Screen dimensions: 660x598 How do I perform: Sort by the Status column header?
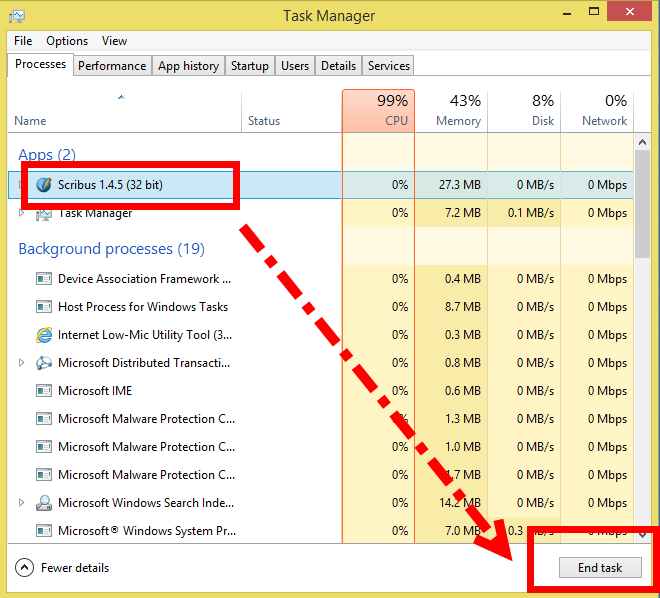(x=292, y=112)
